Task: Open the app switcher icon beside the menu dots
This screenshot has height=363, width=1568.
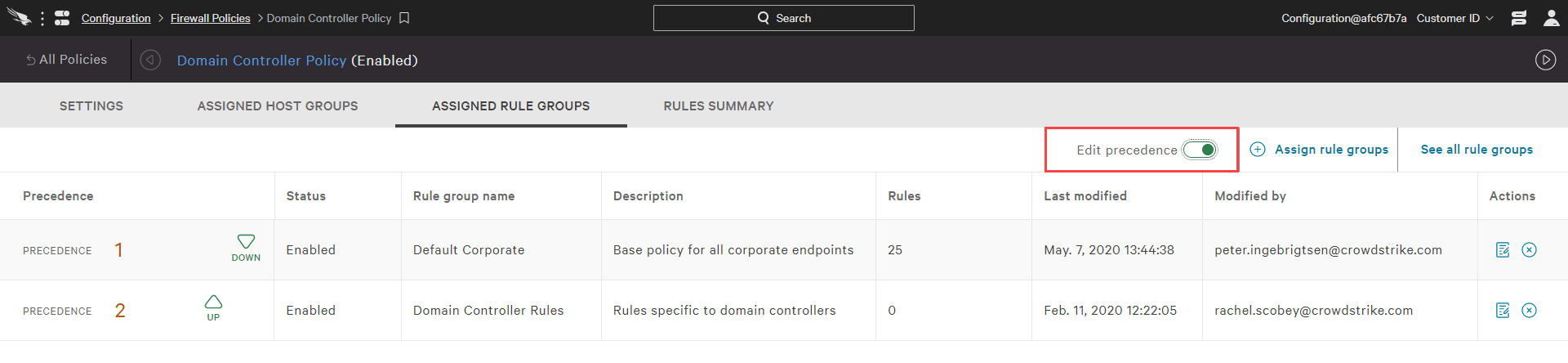Action: click(x=62, y=18)
